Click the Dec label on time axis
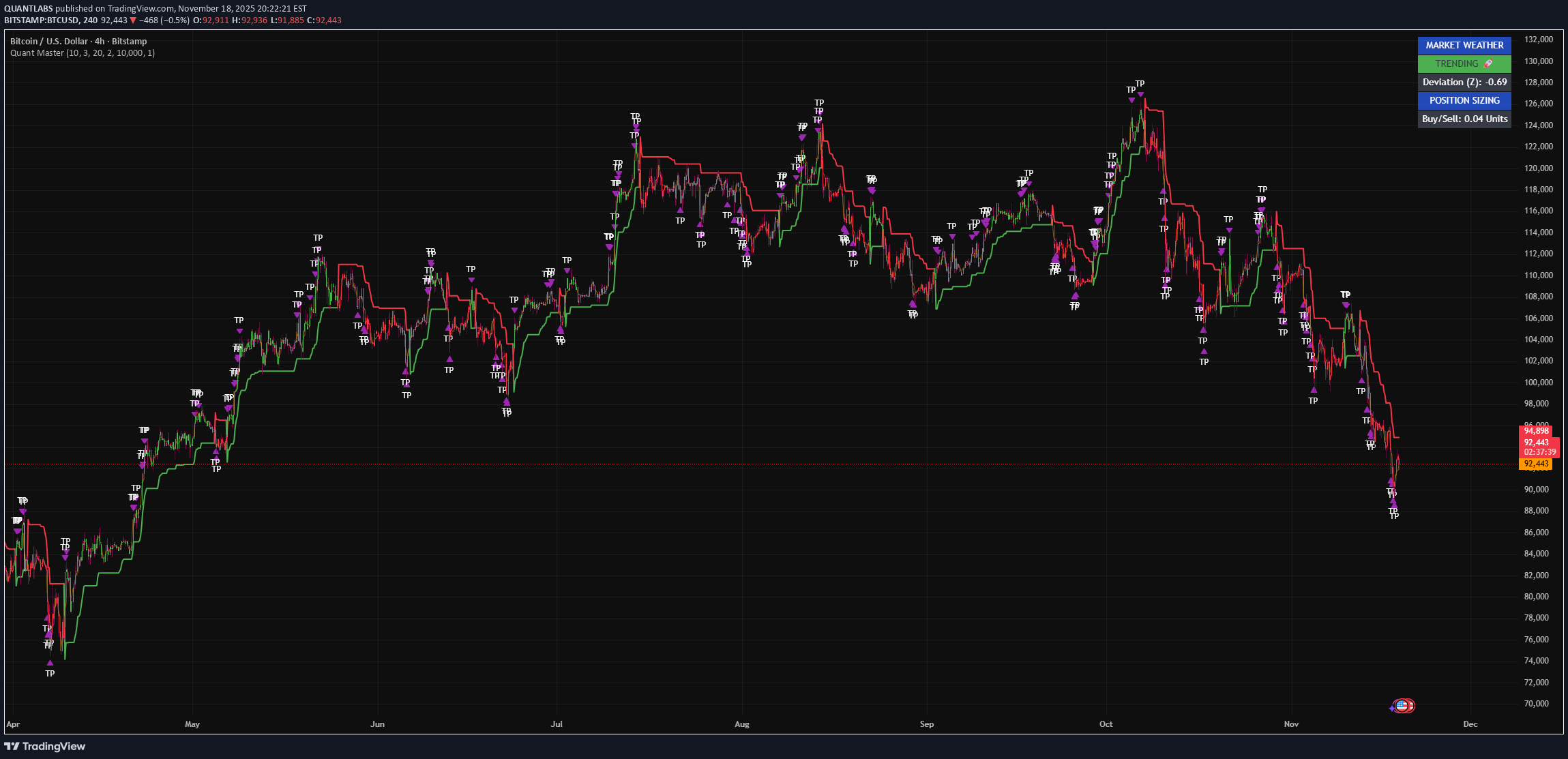Viewport: 1568px width, 759px height. (x=1470, y=724)
